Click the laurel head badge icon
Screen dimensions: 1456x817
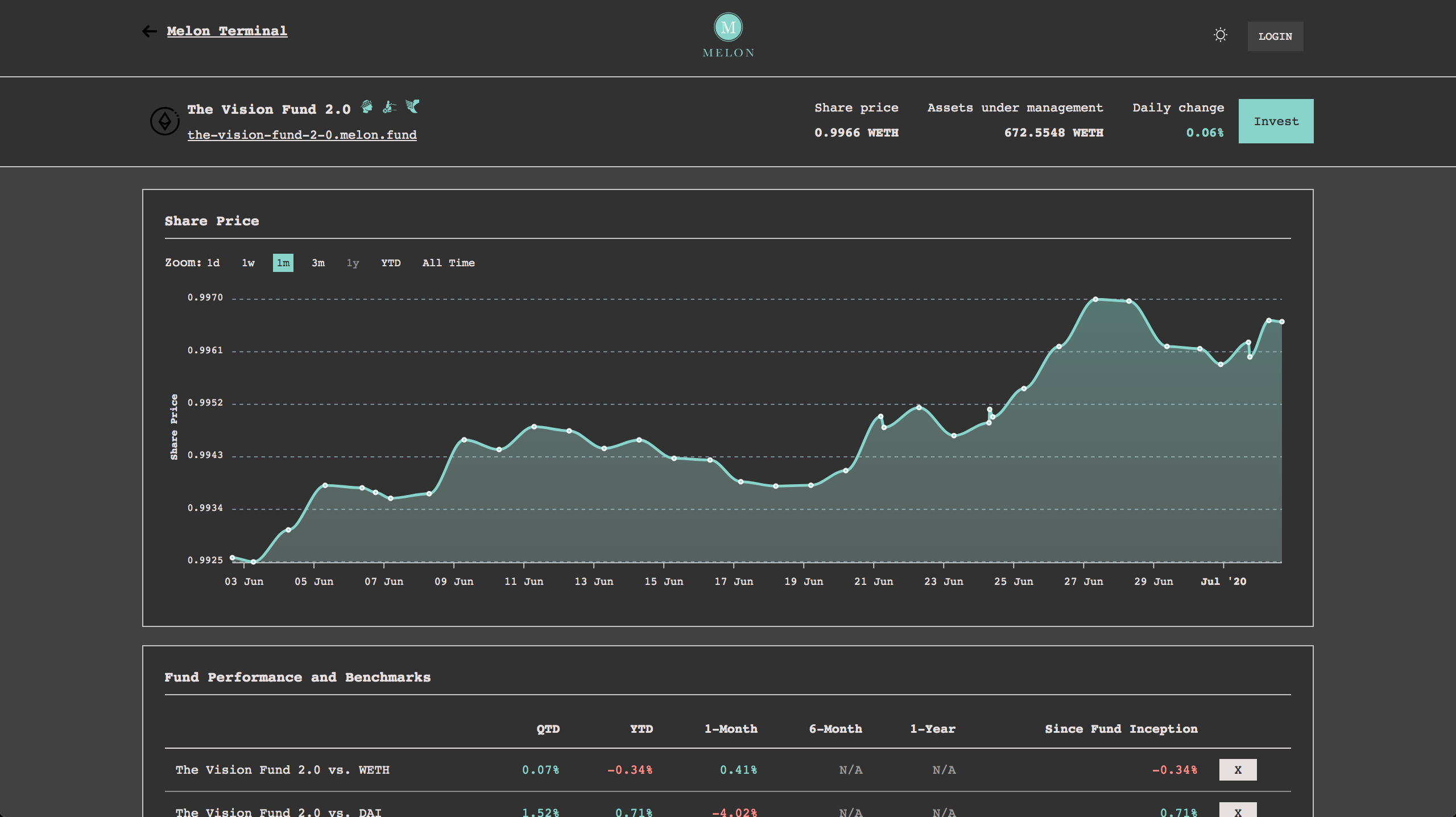pos(367,106)
